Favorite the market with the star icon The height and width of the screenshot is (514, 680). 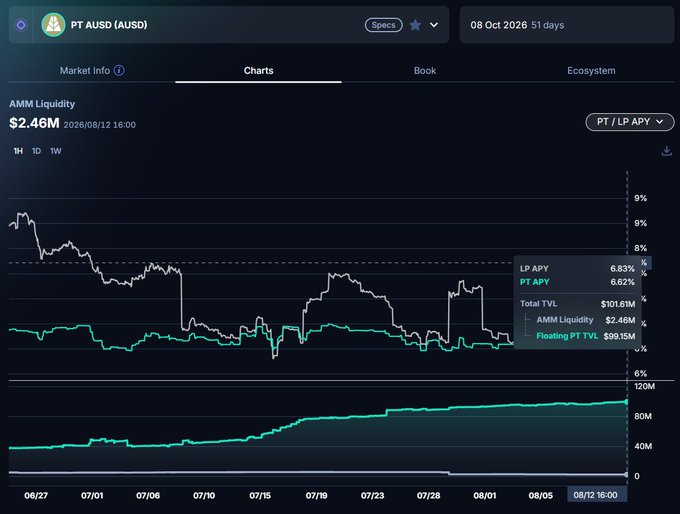tap(415, 25)
